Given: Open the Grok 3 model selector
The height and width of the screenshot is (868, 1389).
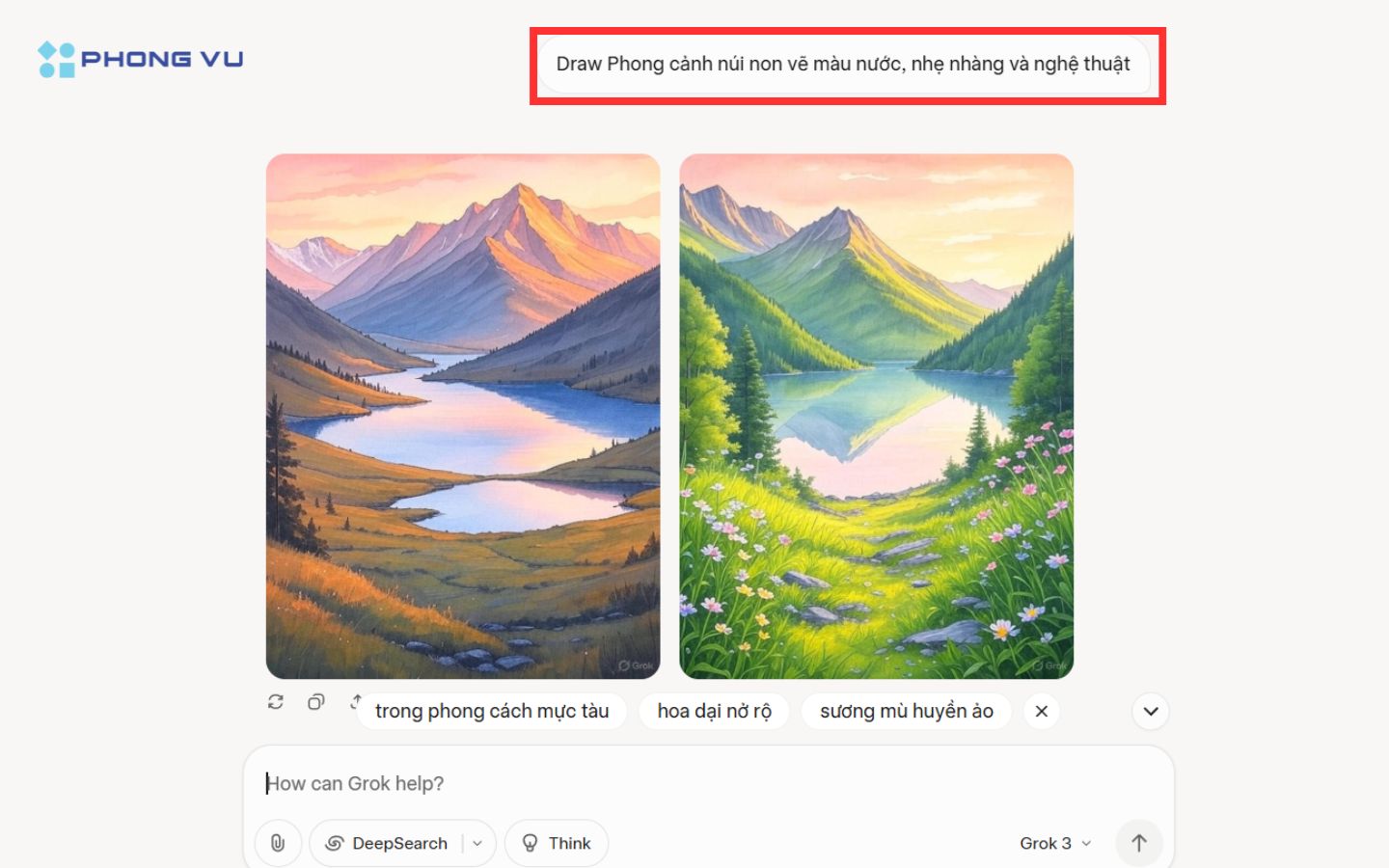Looking at the screenshot, I should click(x=1055, y=843).
